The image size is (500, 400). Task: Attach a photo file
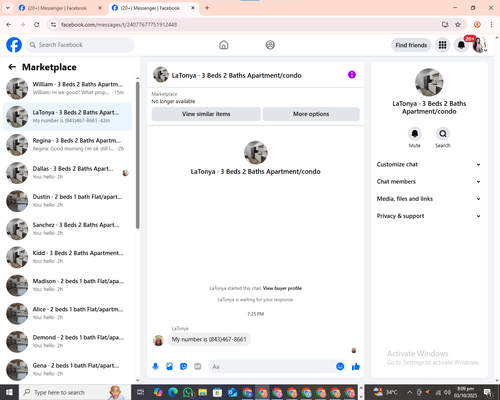[x=169, y=367]
